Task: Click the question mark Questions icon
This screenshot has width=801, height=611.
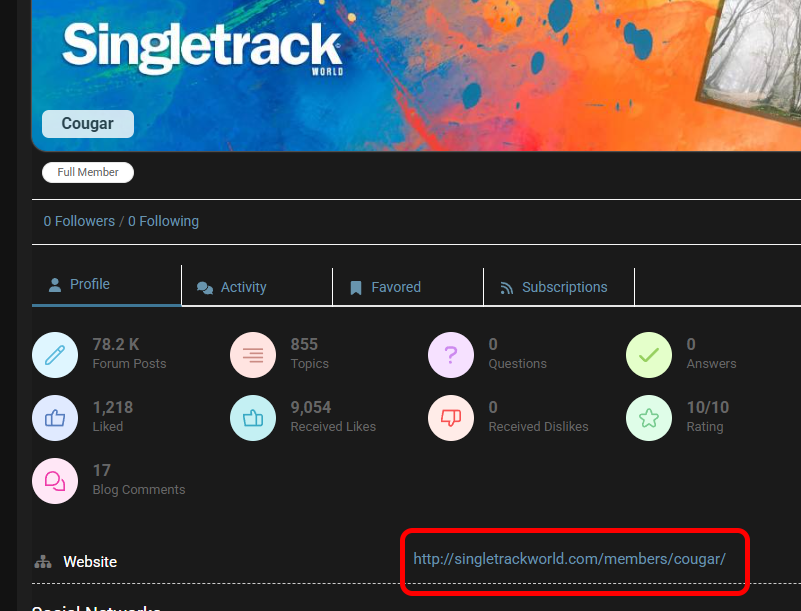Action: click(451, 354)
